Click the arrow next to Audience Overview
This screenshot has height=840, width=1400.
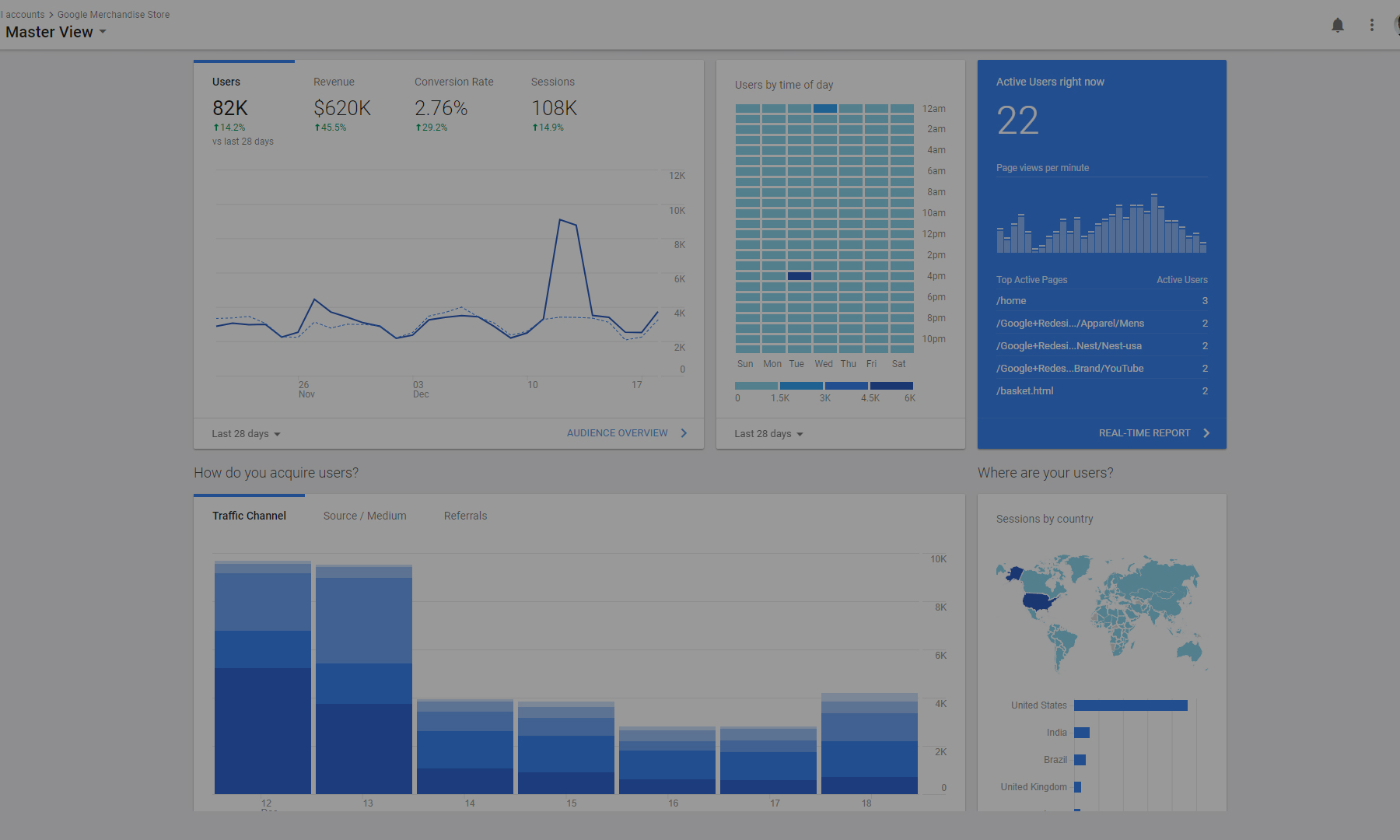pos(684,433)
